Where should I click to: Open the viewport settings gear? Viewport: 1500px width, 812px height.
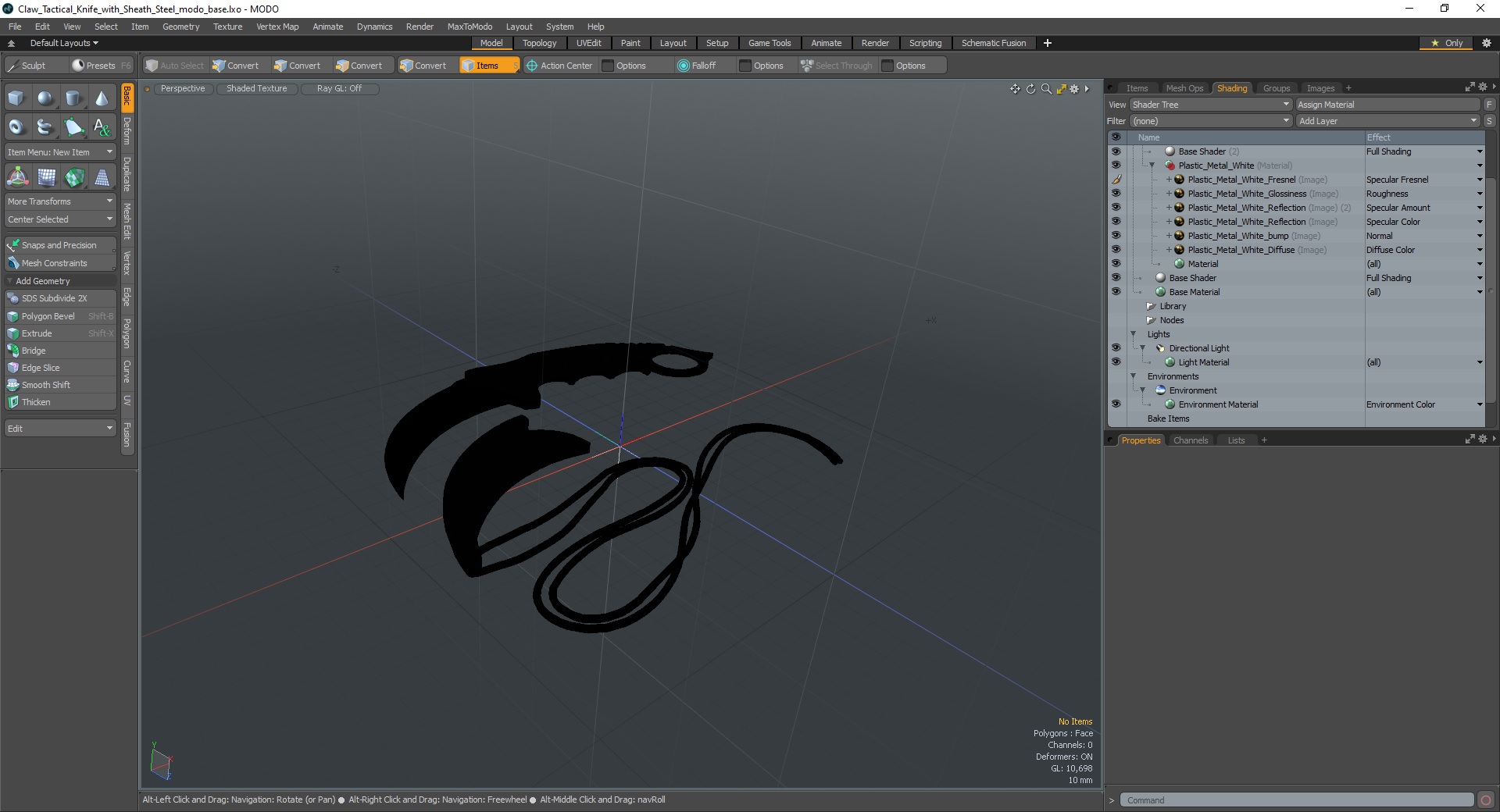[x=1074, y=89]
